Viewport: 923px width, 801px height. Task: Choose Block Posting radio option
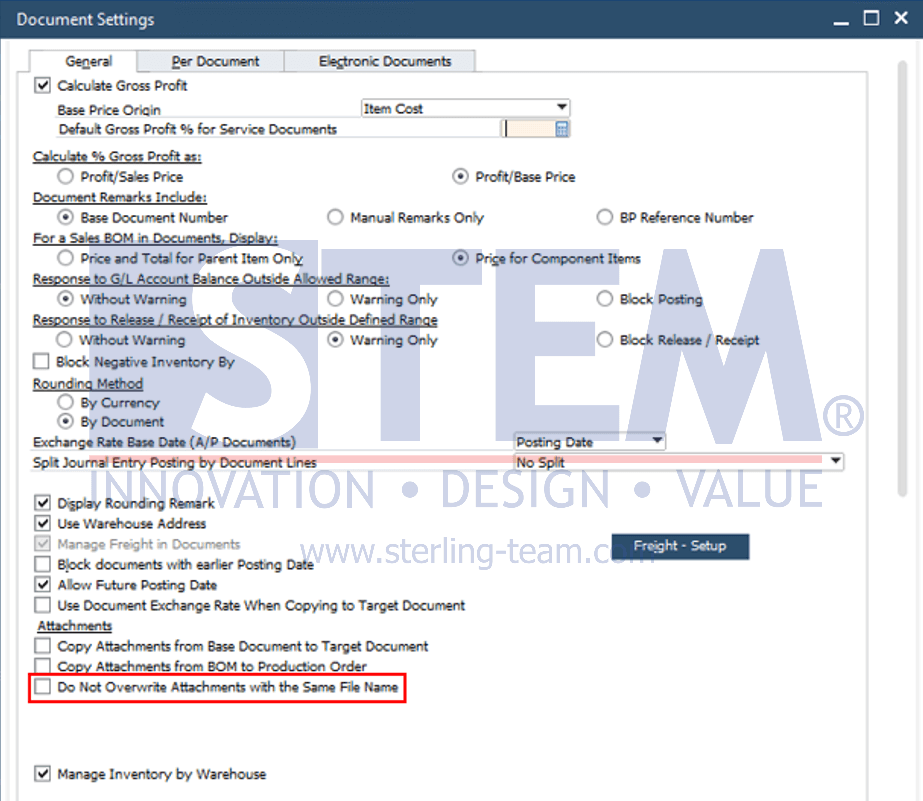[605, 298]
